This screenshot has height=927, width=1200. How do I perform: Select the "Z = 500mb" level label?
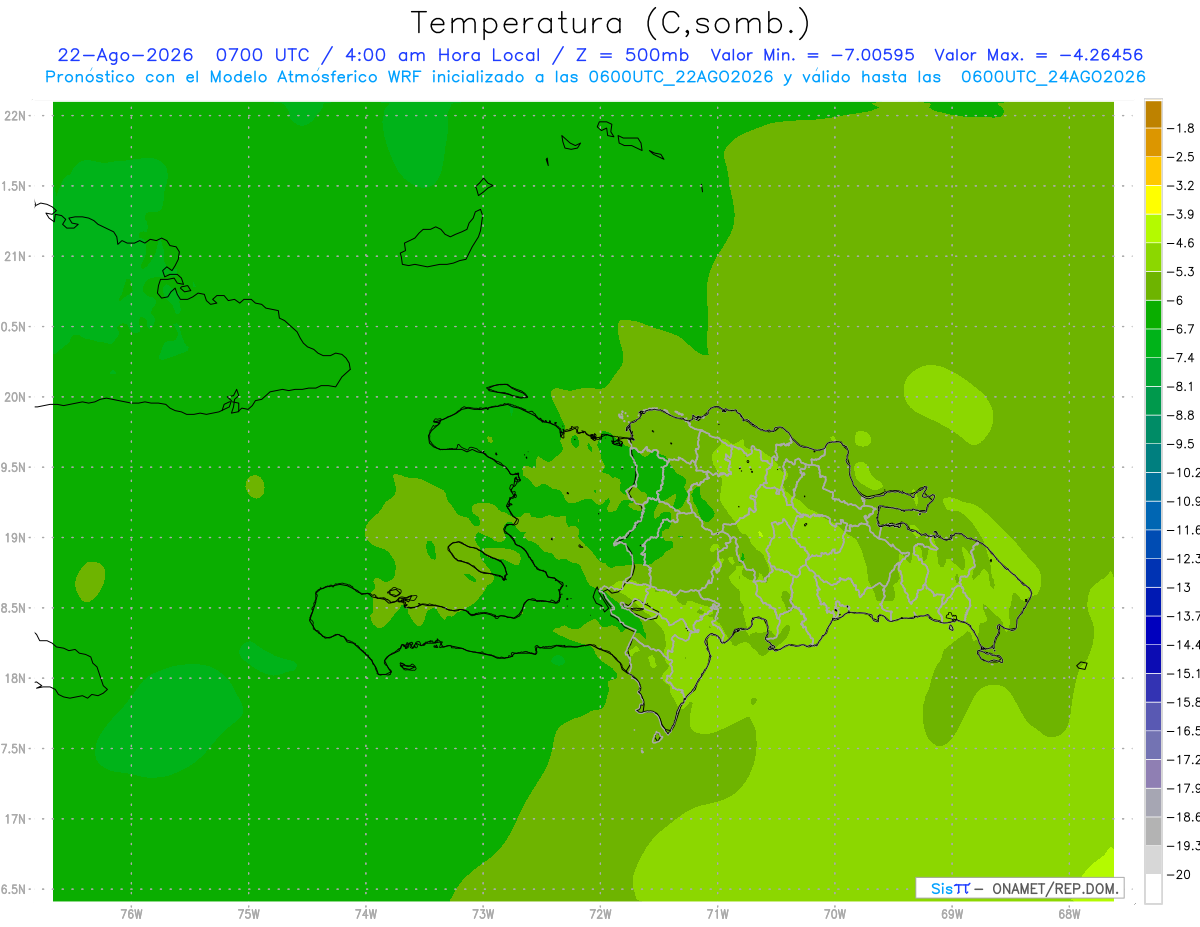(632, 55)
